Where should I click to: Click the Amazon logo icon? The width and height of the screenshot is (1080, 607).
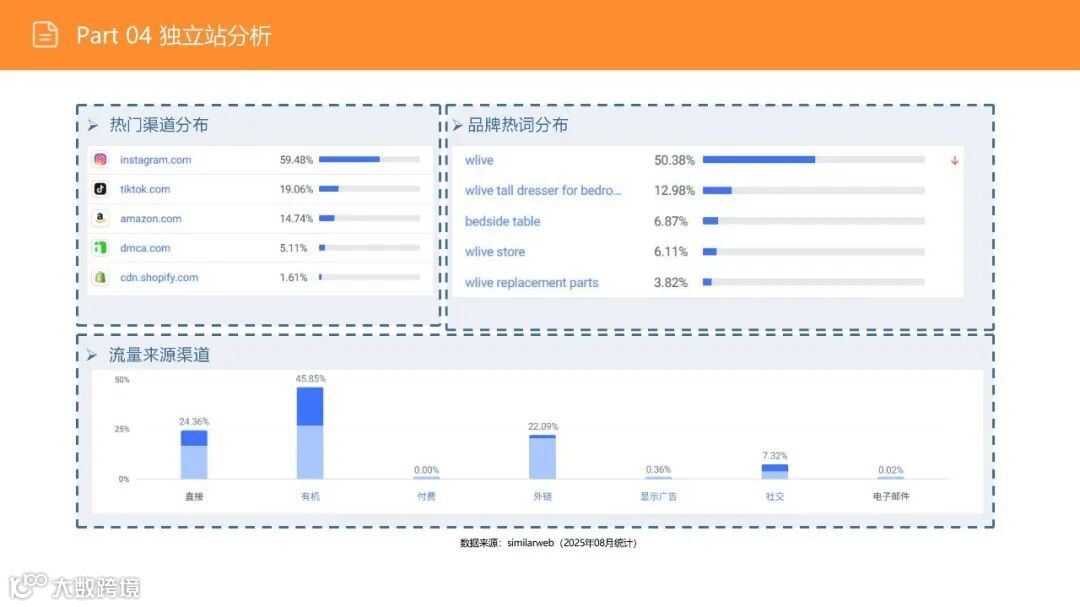coord(101,218)
